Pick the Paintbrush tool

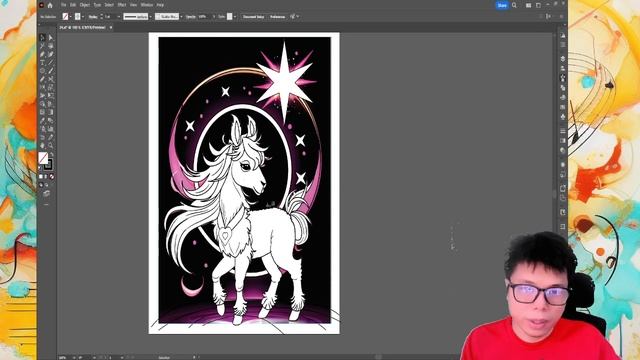pyautogui.click(x=51, y=71)
